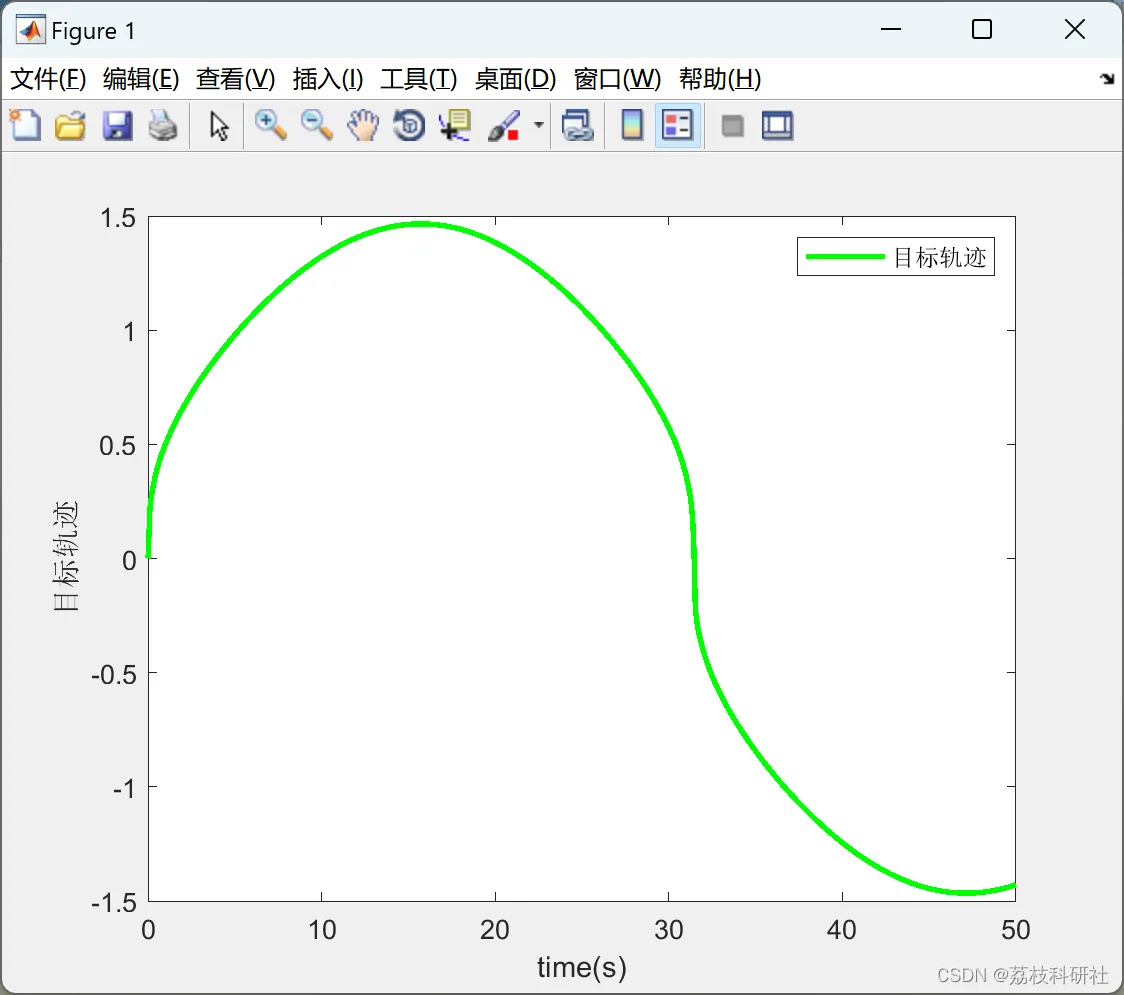Click the Link Plot toolbar icon
The width and height of the screenshot is (1124, 995).
click(x=578, y=125)
